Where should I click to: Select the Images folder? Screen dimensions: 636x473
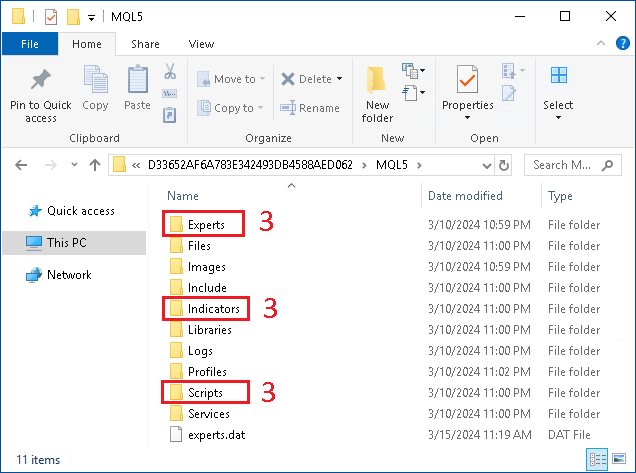point(198,267)
